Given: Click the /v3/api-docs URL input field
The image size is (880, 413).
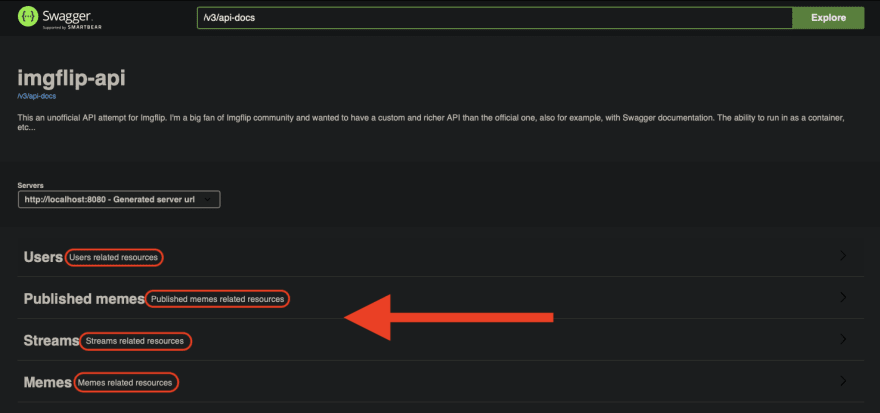Looking at the screenshot, I should (x=494, y=17).
